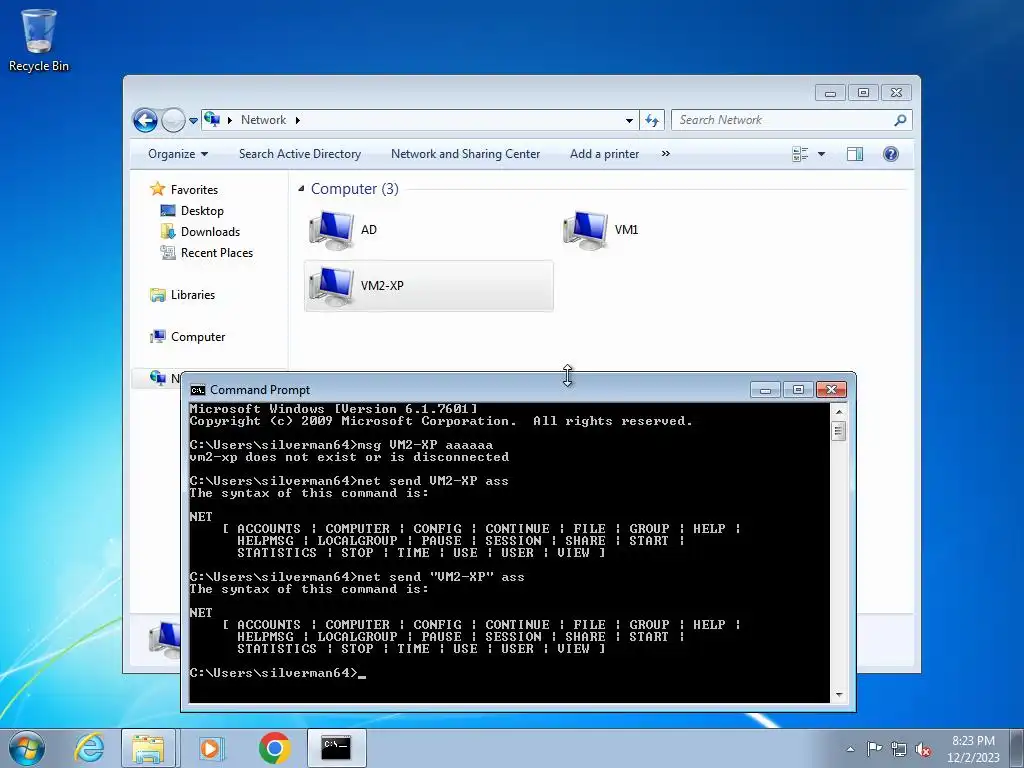Viewport: 1024px width, 768px height.
Task: Minimize the Network explorer window
Action: tap(830, 93)
